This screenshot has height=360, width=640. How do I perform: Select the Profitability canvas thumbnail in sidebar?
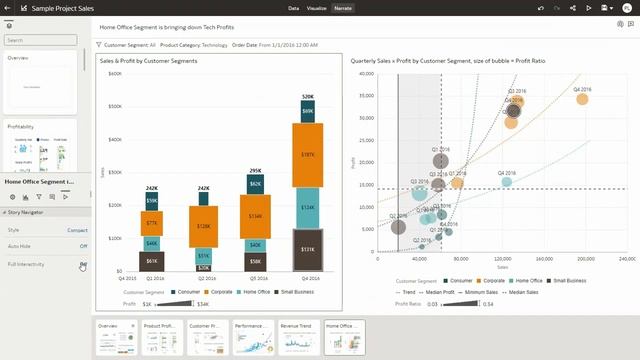tap(40, 146)
